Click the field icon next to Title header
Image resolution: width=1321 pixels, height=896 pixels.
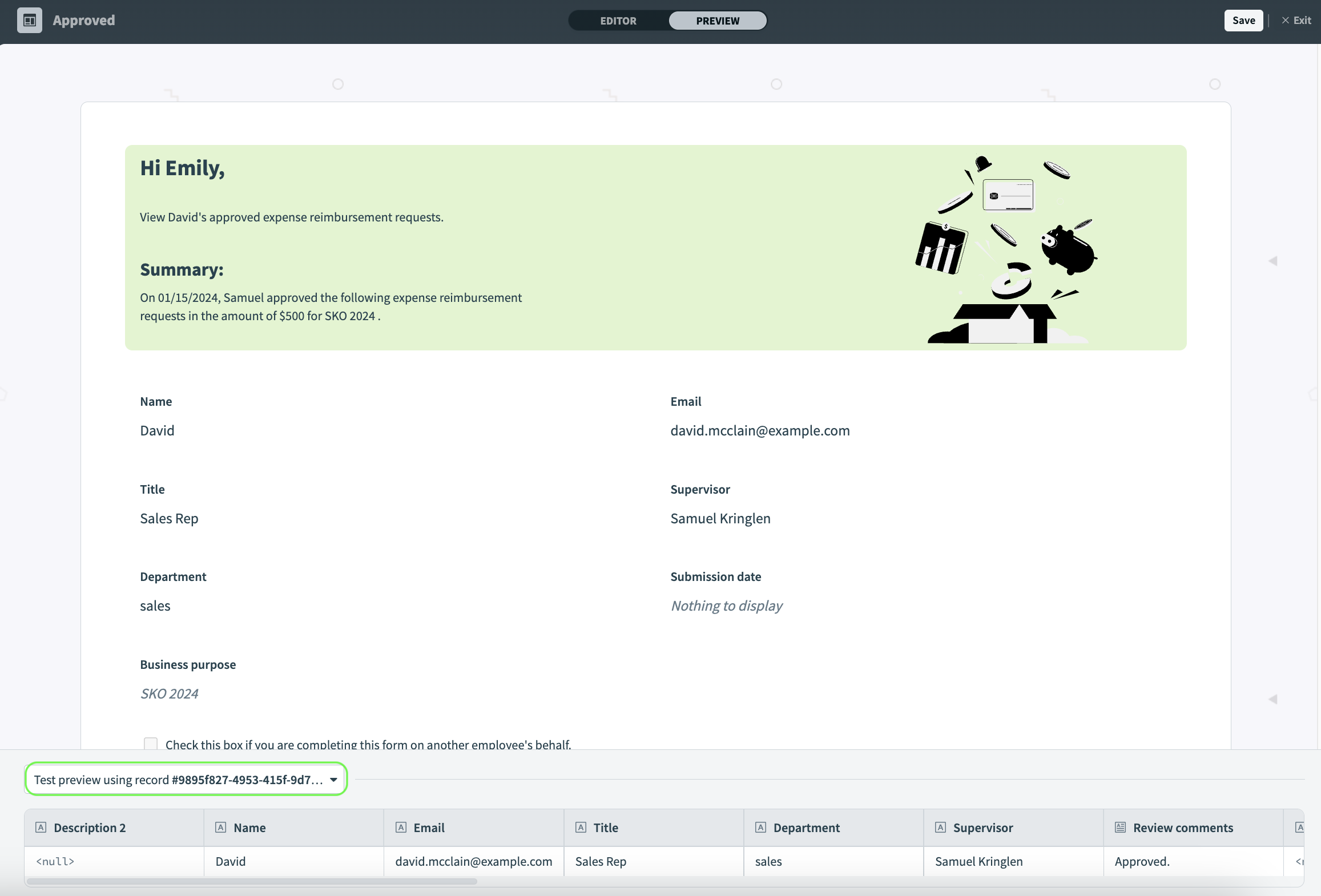(582, 828)
